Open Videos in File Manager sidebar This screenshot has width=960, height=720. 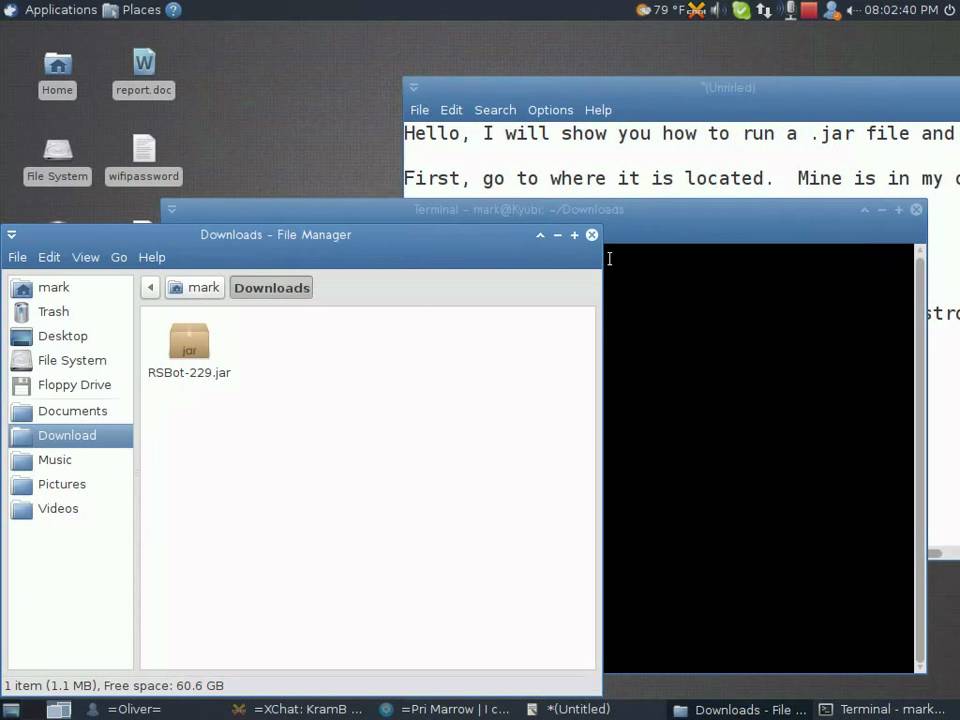click(x=70, y=509)
